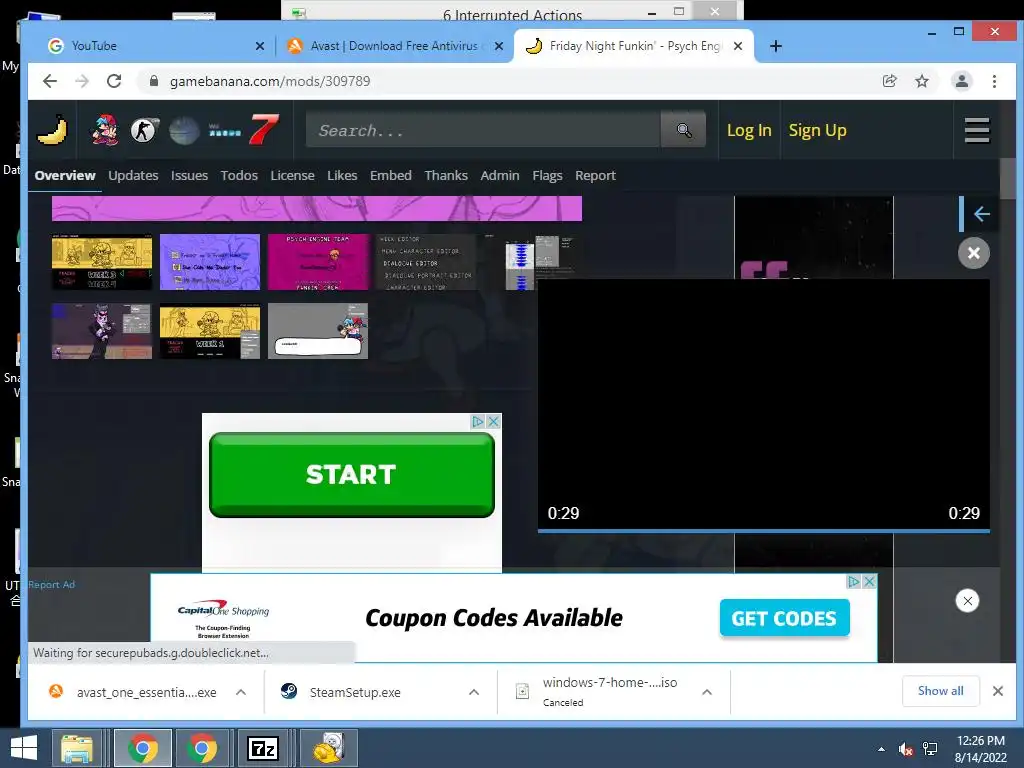Open the Flags tab

click(547, 176)
